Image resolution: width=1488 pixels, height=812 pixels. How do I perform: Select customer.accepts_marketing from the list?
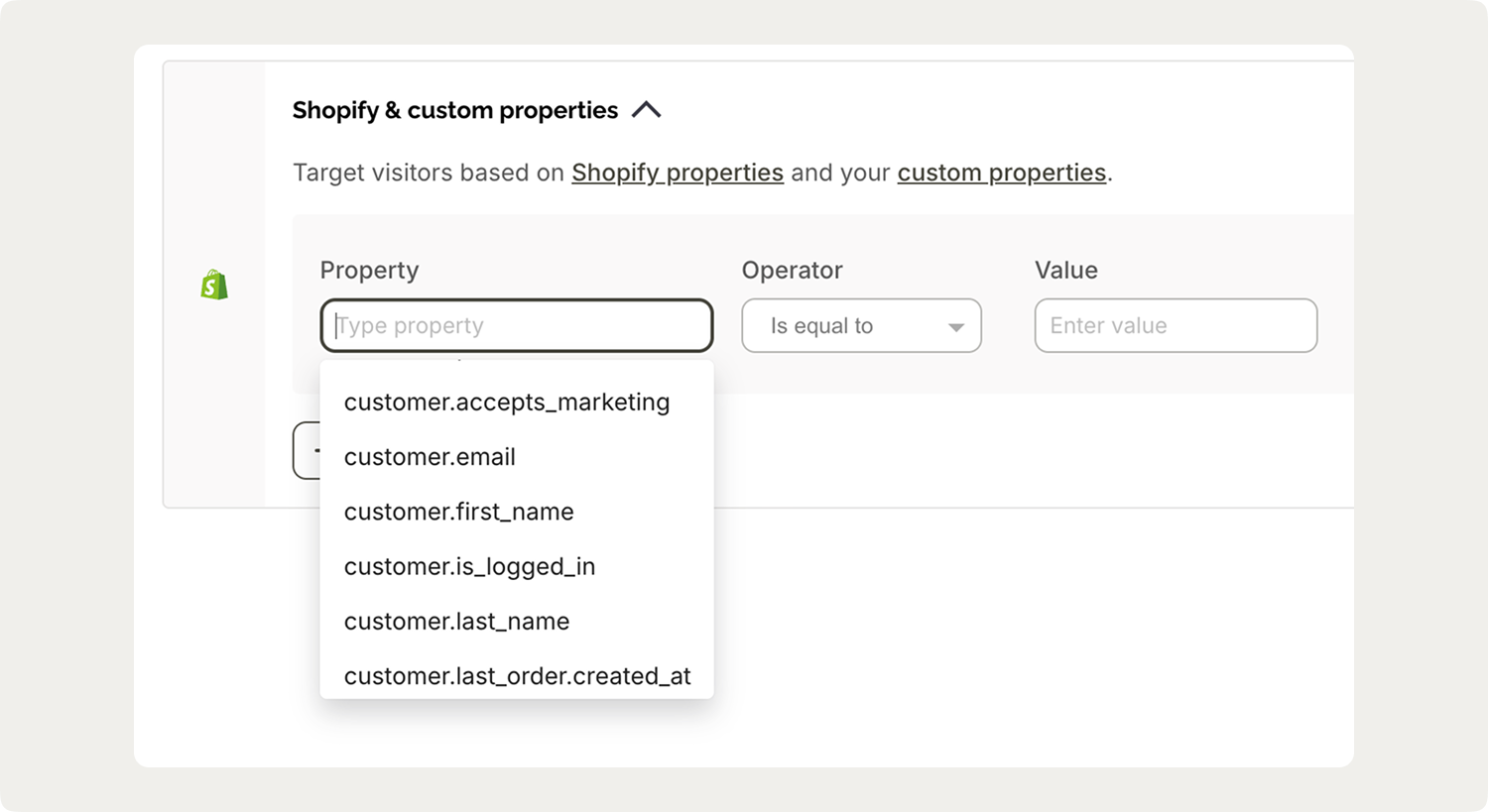click(x=507, y=403)
